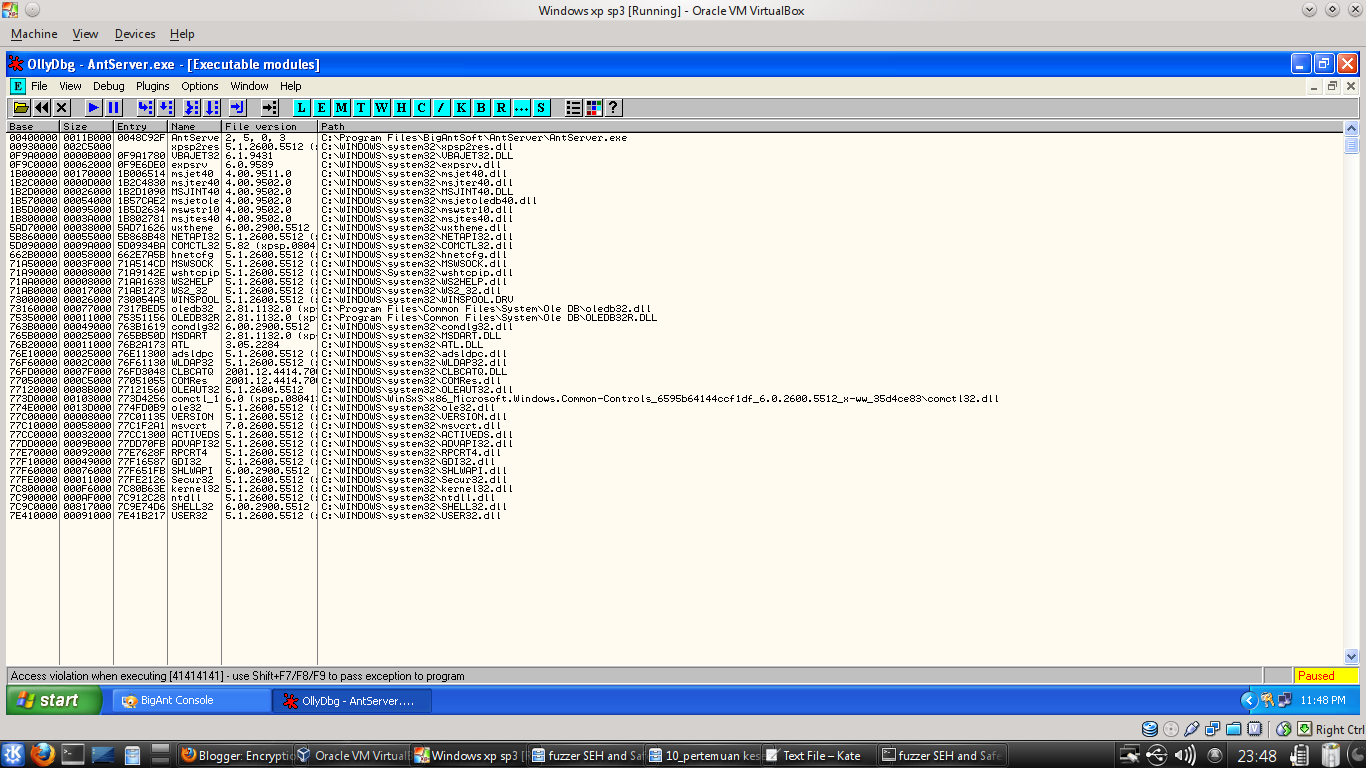
Task: Click the Run program play icon
Action: point(93,107)
